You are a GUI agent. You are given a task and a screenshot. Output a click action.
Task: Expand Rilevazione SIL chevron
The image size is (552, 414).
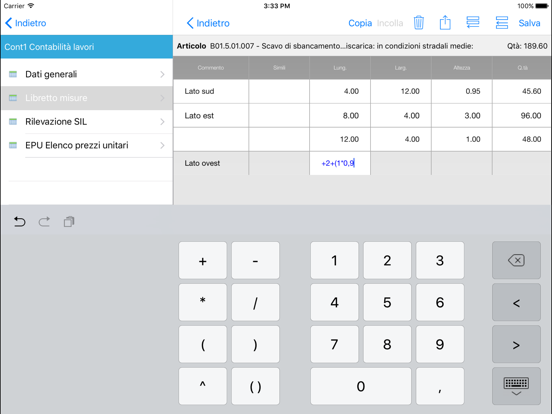pyautogui.click(x=162, y=122)
